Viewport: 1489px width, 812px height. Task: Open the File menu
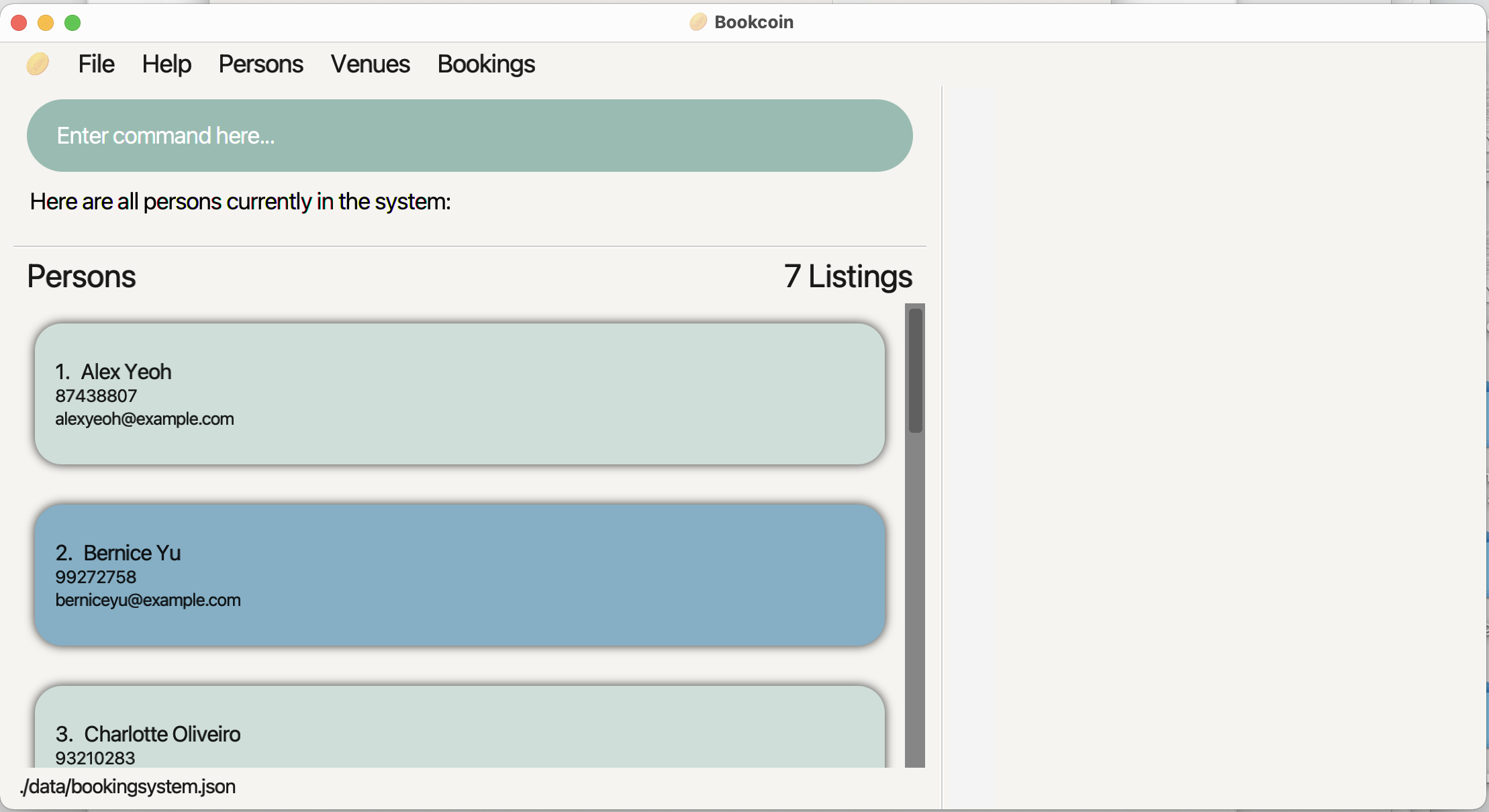[96, 64]
